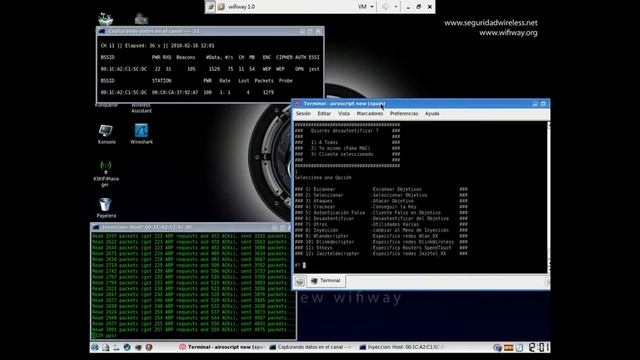Open the Vista menu in the Terminal

(x=344, y=113)
